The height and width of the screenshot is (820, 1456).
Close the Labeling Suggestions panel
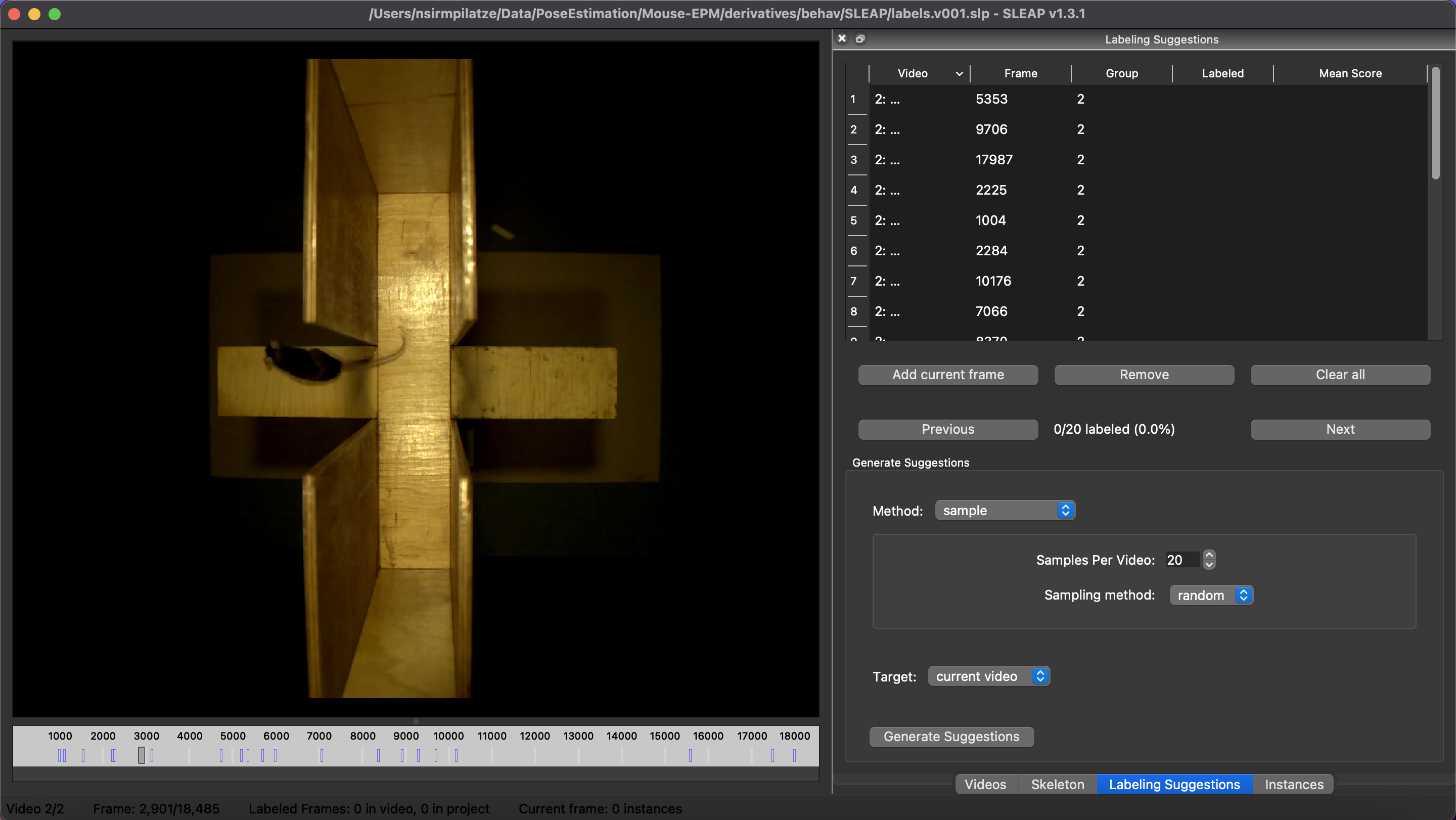842,38
